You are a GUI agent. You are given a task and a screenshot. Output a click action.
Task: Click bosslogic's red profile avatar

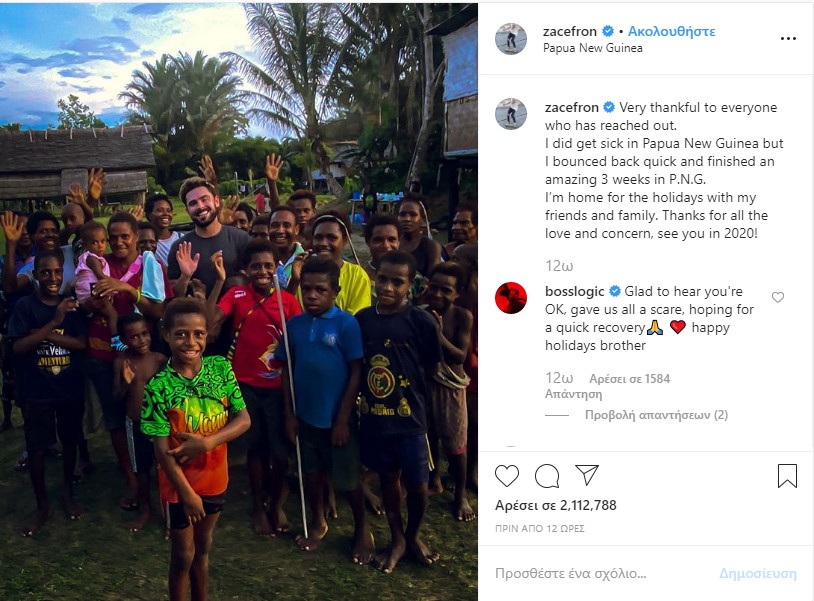[x=511, y=298]
